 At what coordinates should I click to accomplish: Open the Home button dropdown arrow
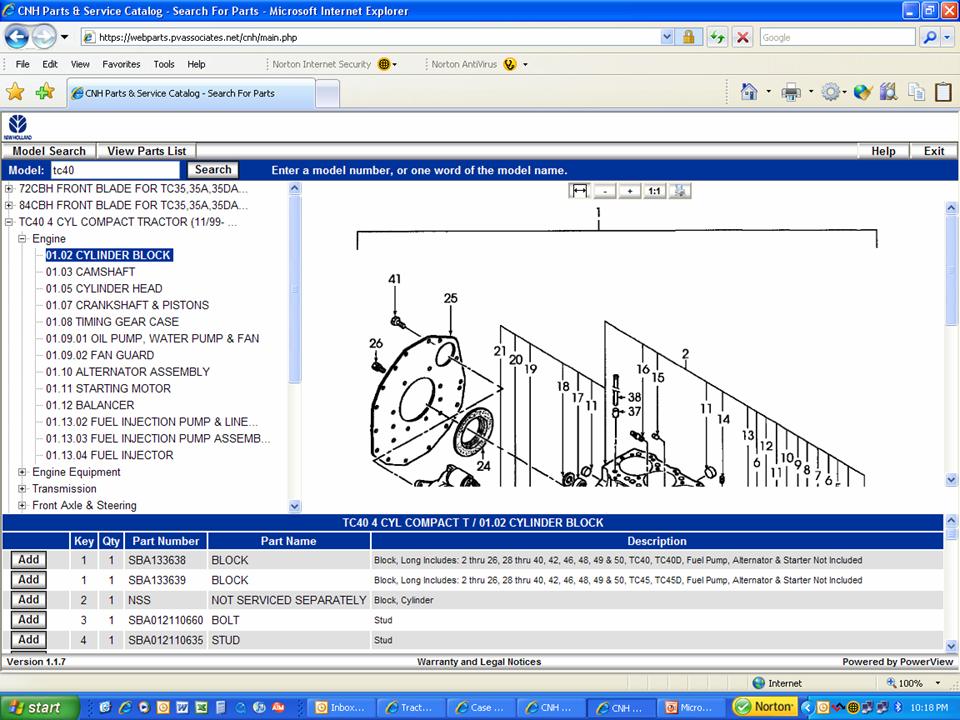click(x=768, y=92)
